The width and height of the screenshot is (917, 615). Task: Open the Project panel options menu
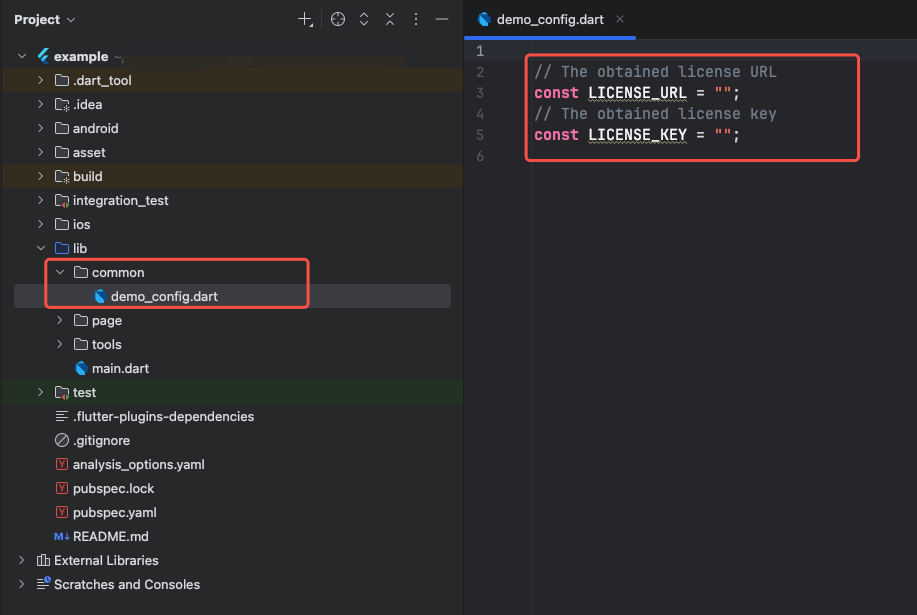(416, 20)
